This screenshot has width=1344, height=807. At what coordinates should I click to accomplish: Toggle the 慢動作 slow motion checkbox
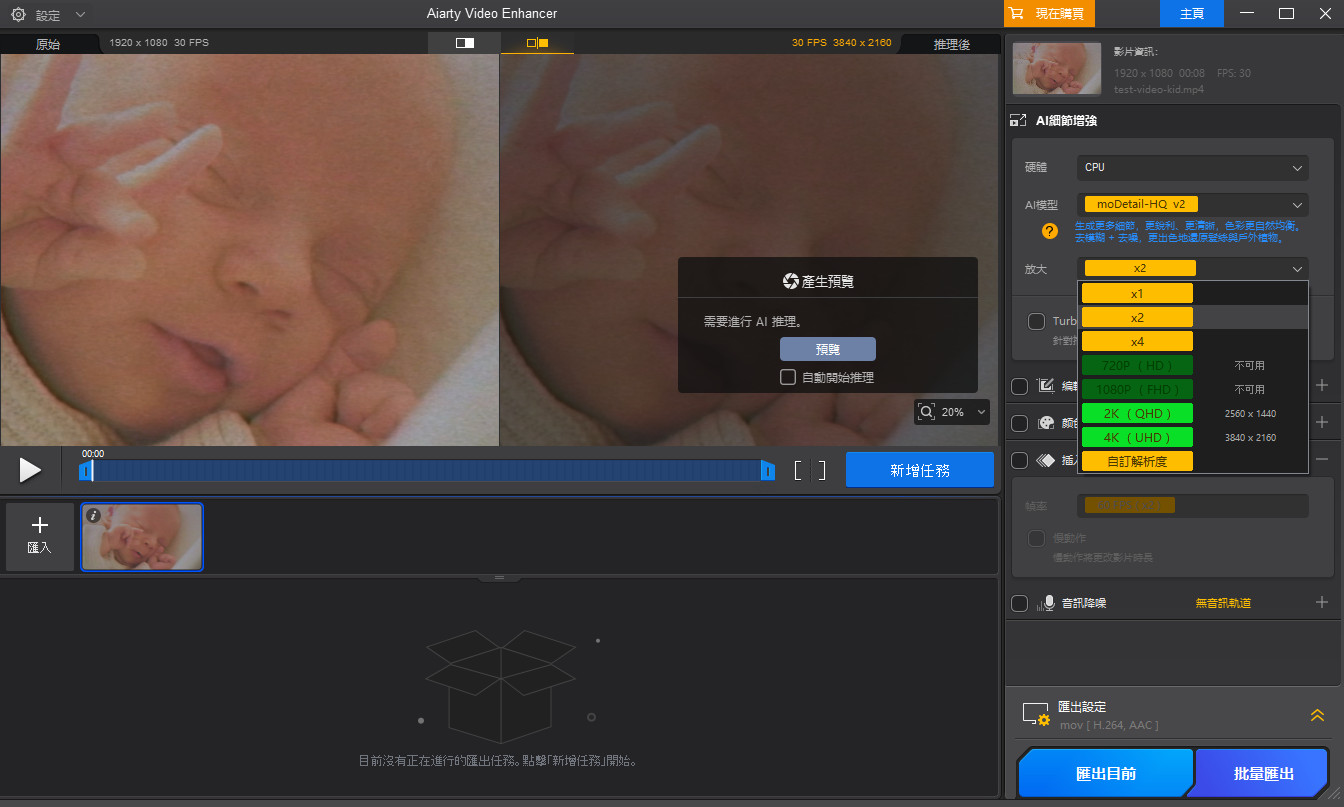point(1037,539)
